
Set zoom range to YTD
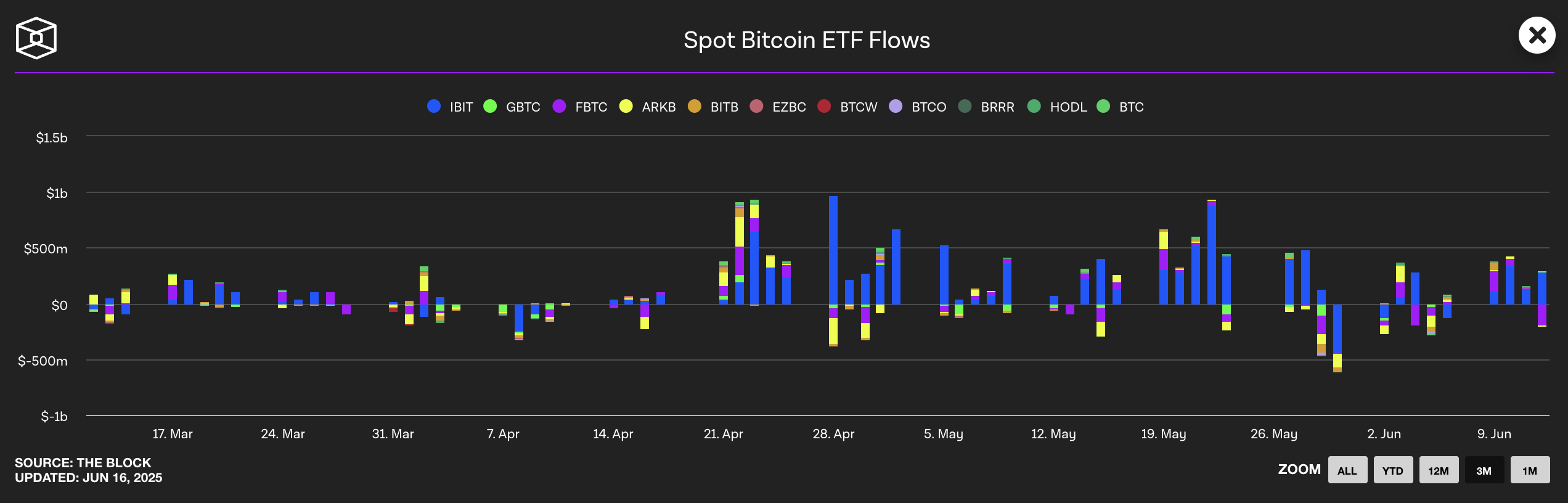click(1393, 470)
